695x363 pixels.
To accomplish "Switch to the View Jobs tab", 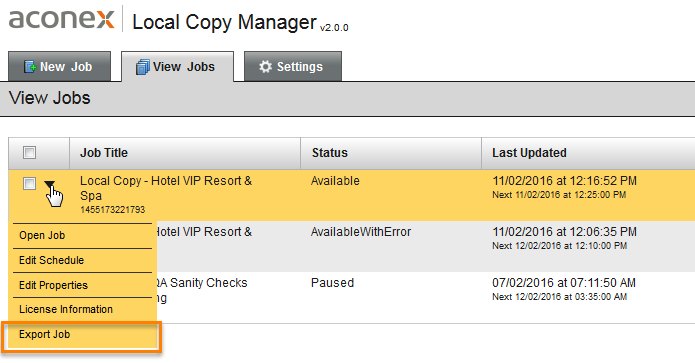I will click(x=177, y=66).
